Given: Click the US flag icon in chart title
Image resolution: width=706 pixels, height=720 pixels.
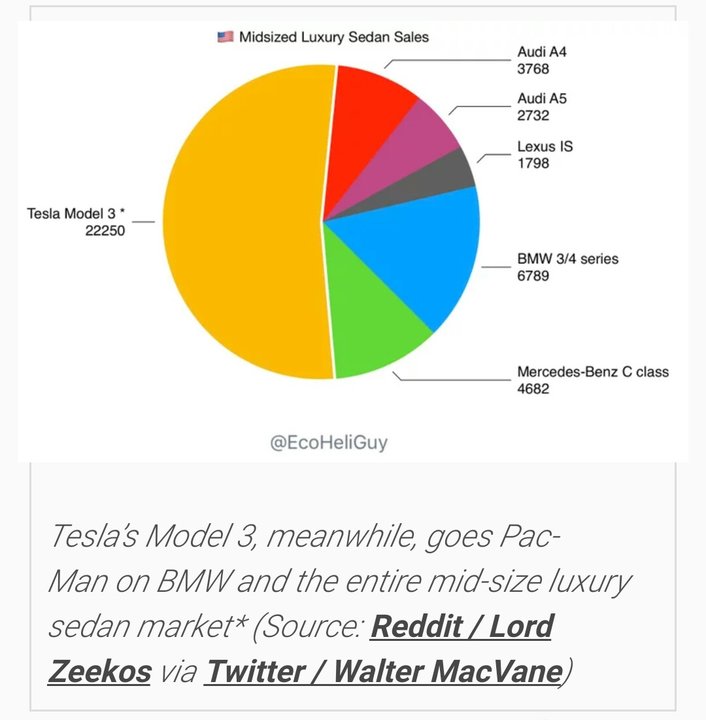Looking at the screenshot, I should [x=225, y=37].
